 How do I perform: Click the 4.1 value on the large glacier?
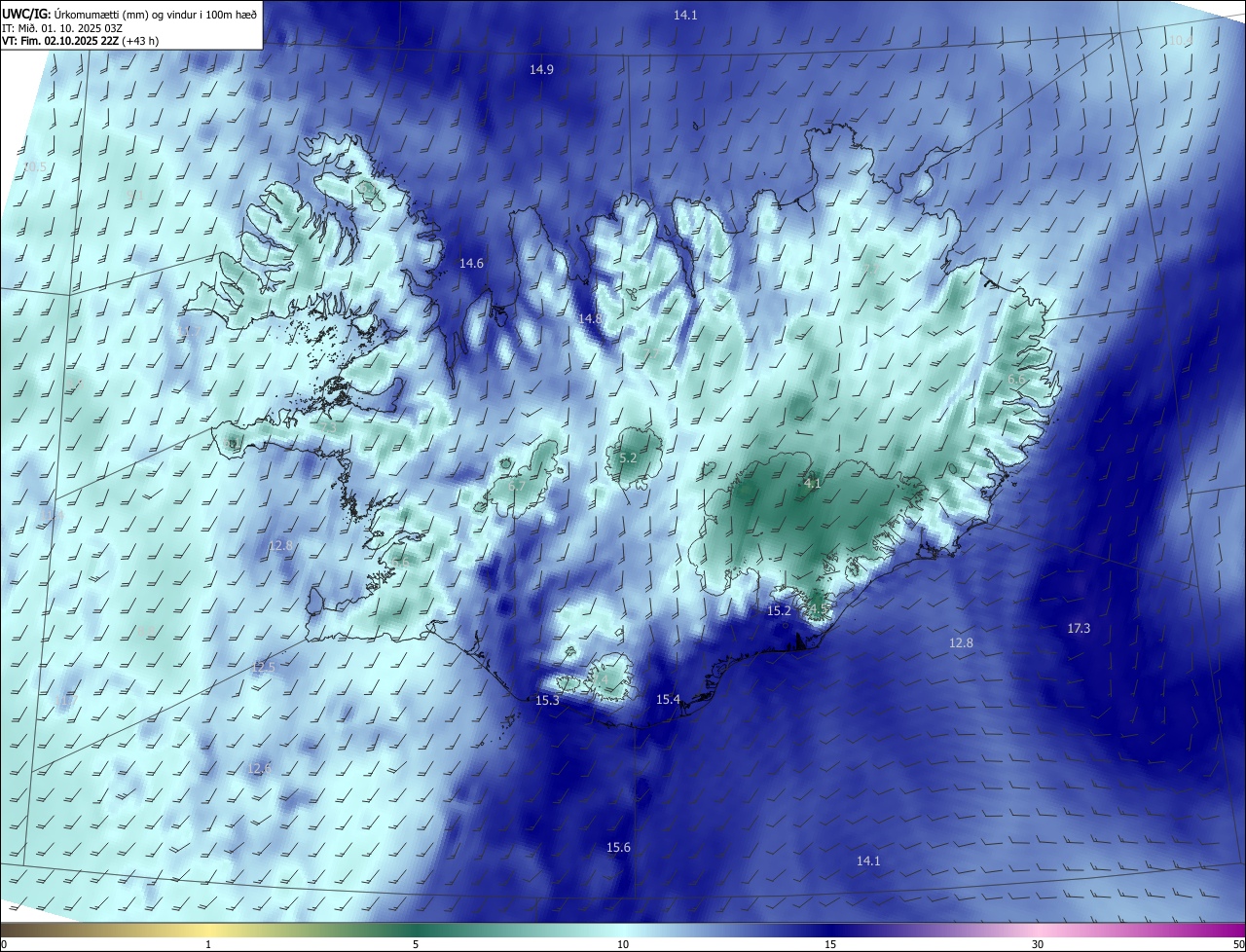[x=813, y=484]
